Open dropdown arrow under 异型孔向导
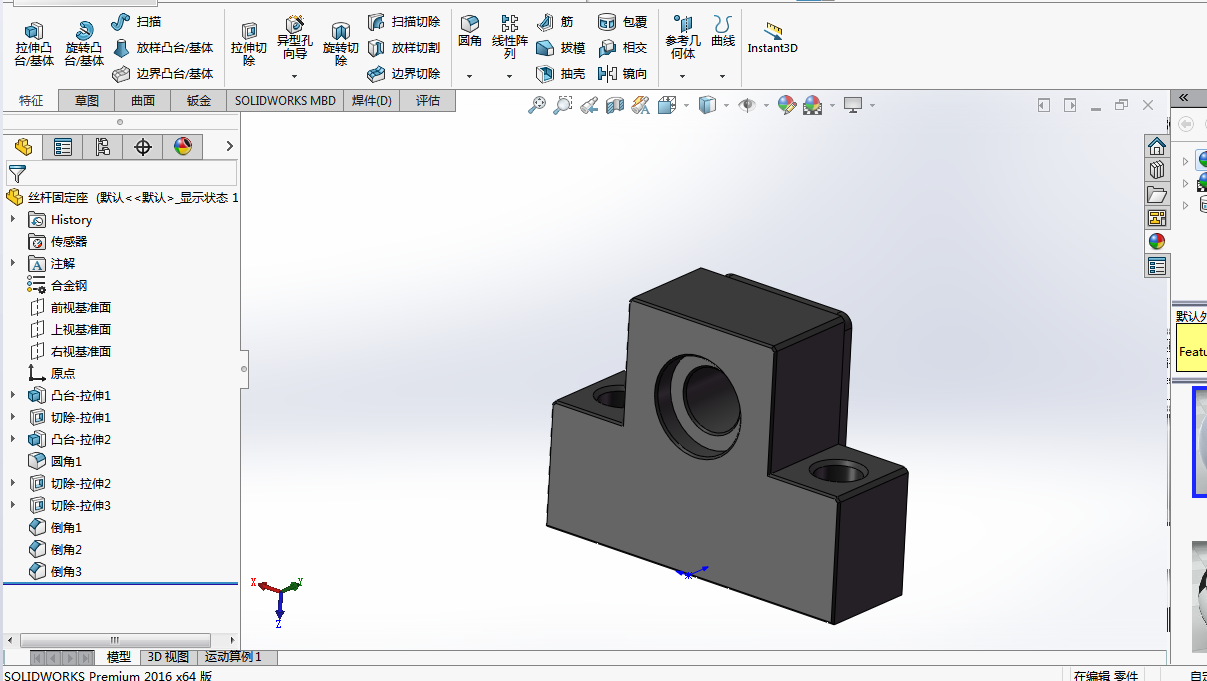Viewport: 1207px width, 681px height. 294,76
